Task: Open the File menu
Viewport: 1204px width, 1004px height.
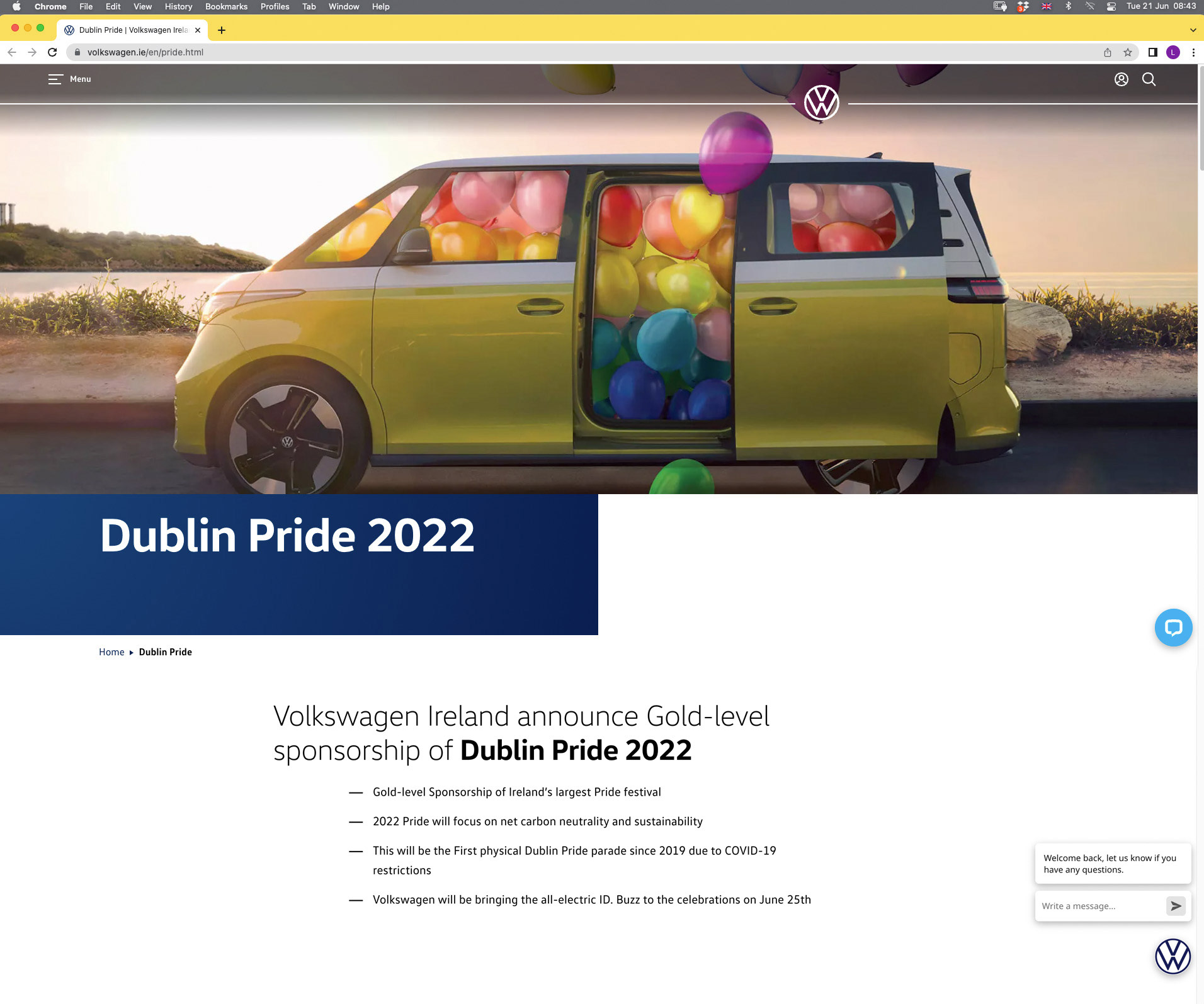Action: pos(86,6)
